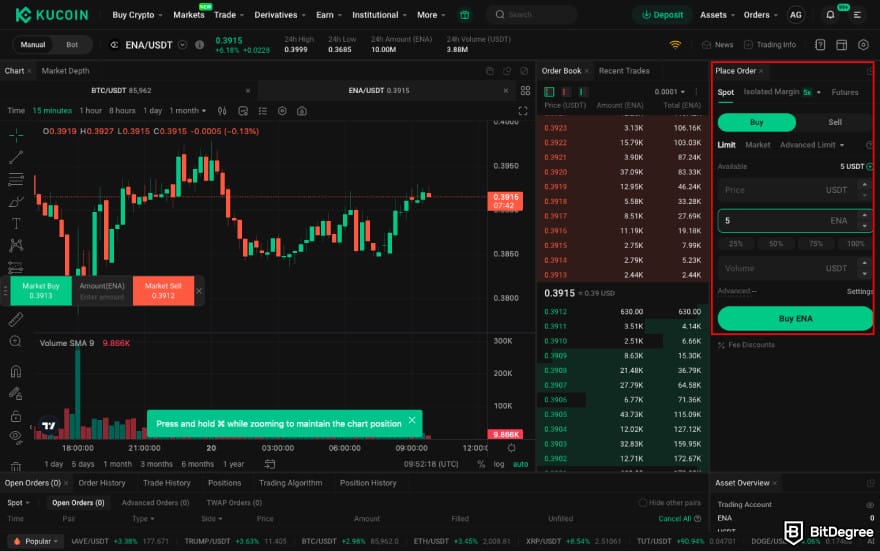Toggle the eye hide drawings tool
Viewport: 880px width, 552px height.
coord(16,436)
